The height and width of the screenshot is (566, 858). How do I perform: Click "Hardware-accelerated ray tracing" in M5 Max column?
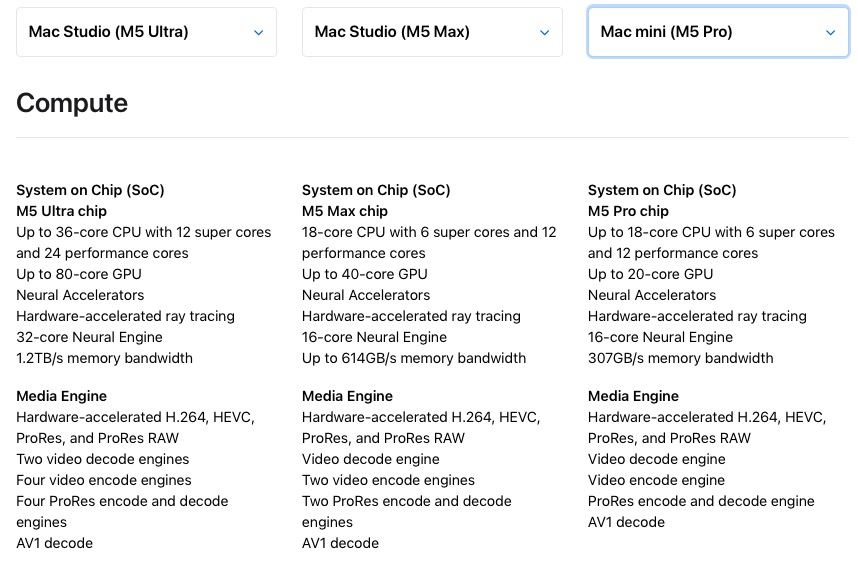411,316
